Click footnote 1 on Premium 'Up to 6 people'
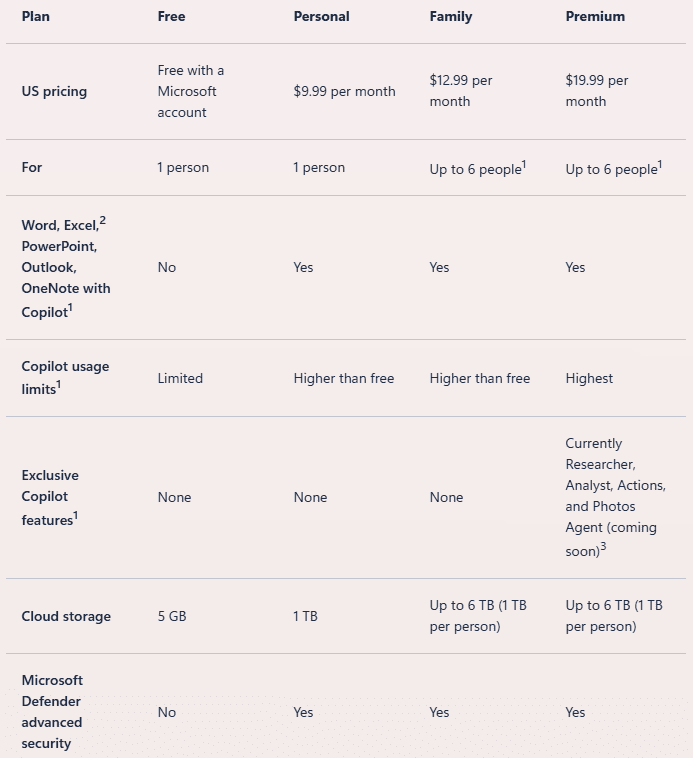 coord(660,165)
